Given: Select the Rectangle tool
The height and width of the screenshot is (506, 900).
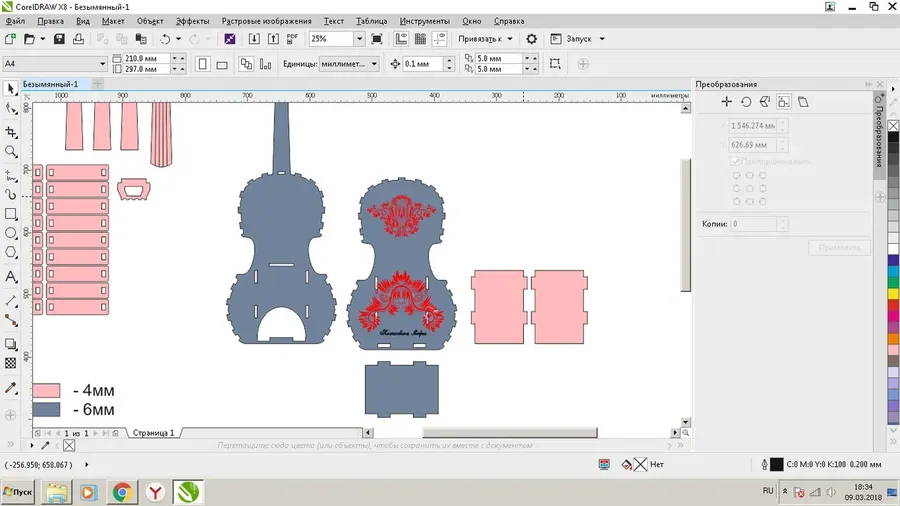Looking at the screenshot, I should point(10,214).
